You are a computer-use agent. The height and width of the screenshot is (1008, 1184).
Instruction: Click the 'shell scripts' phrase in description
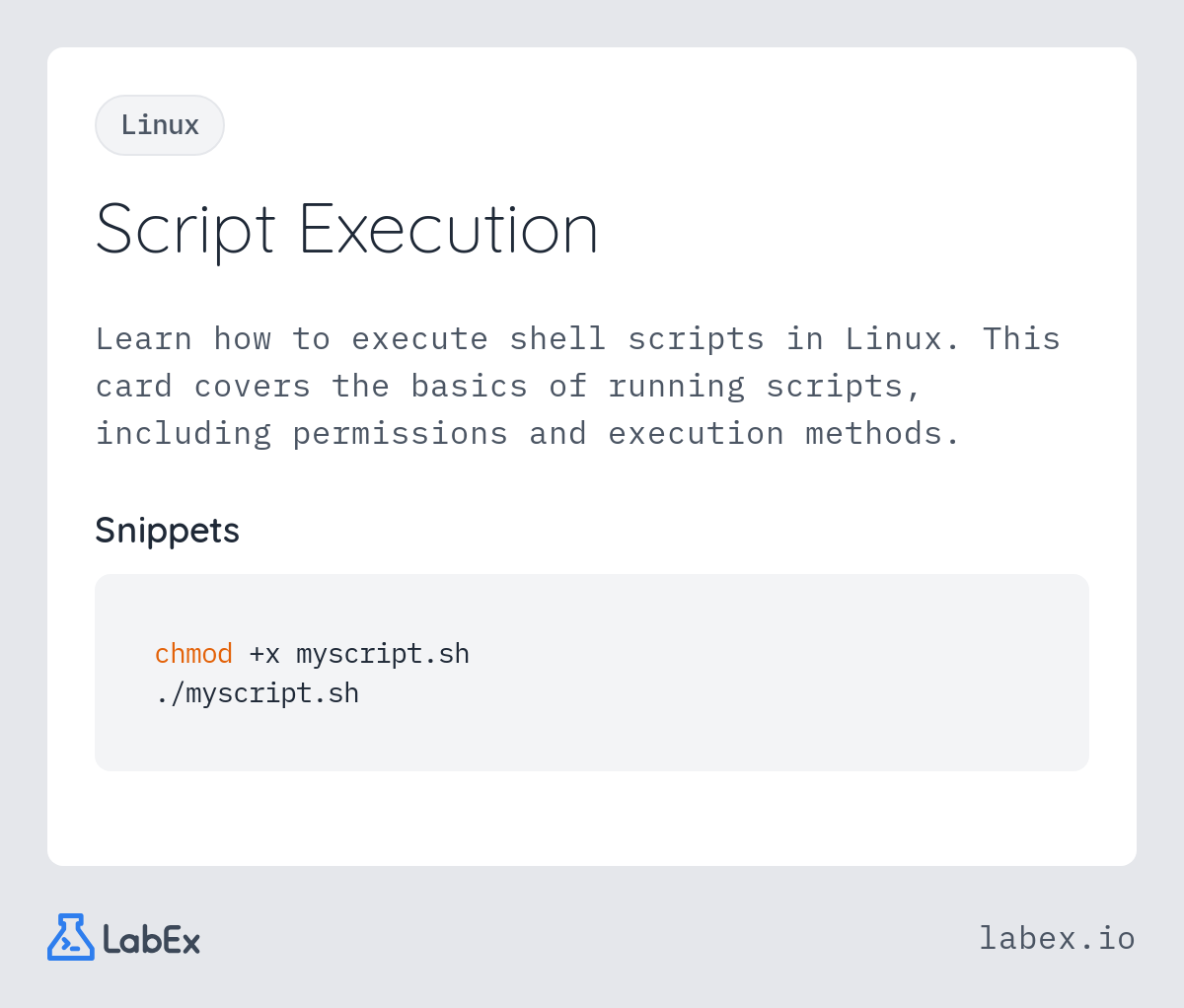636,339
